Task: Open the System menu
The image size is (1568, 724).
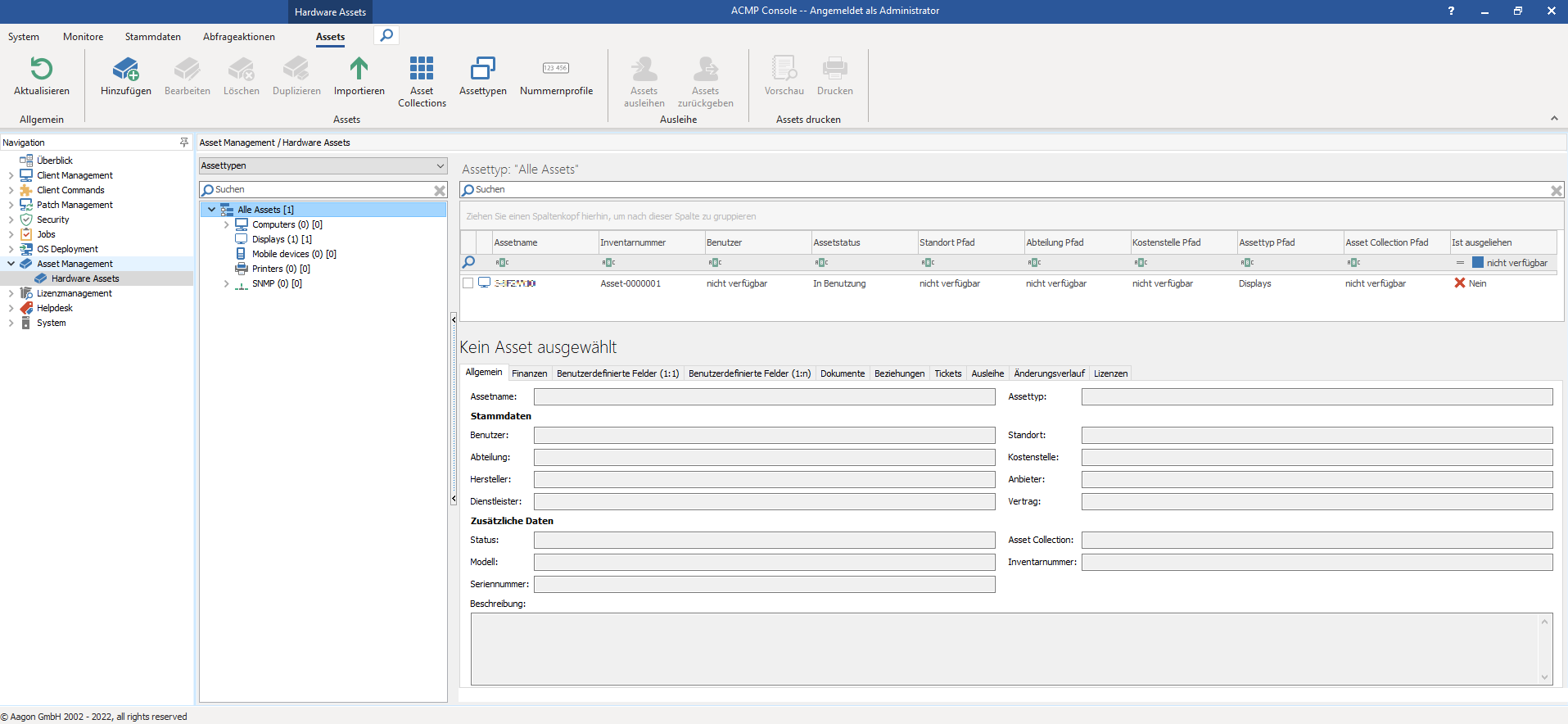Action: (x=24, y=37)
